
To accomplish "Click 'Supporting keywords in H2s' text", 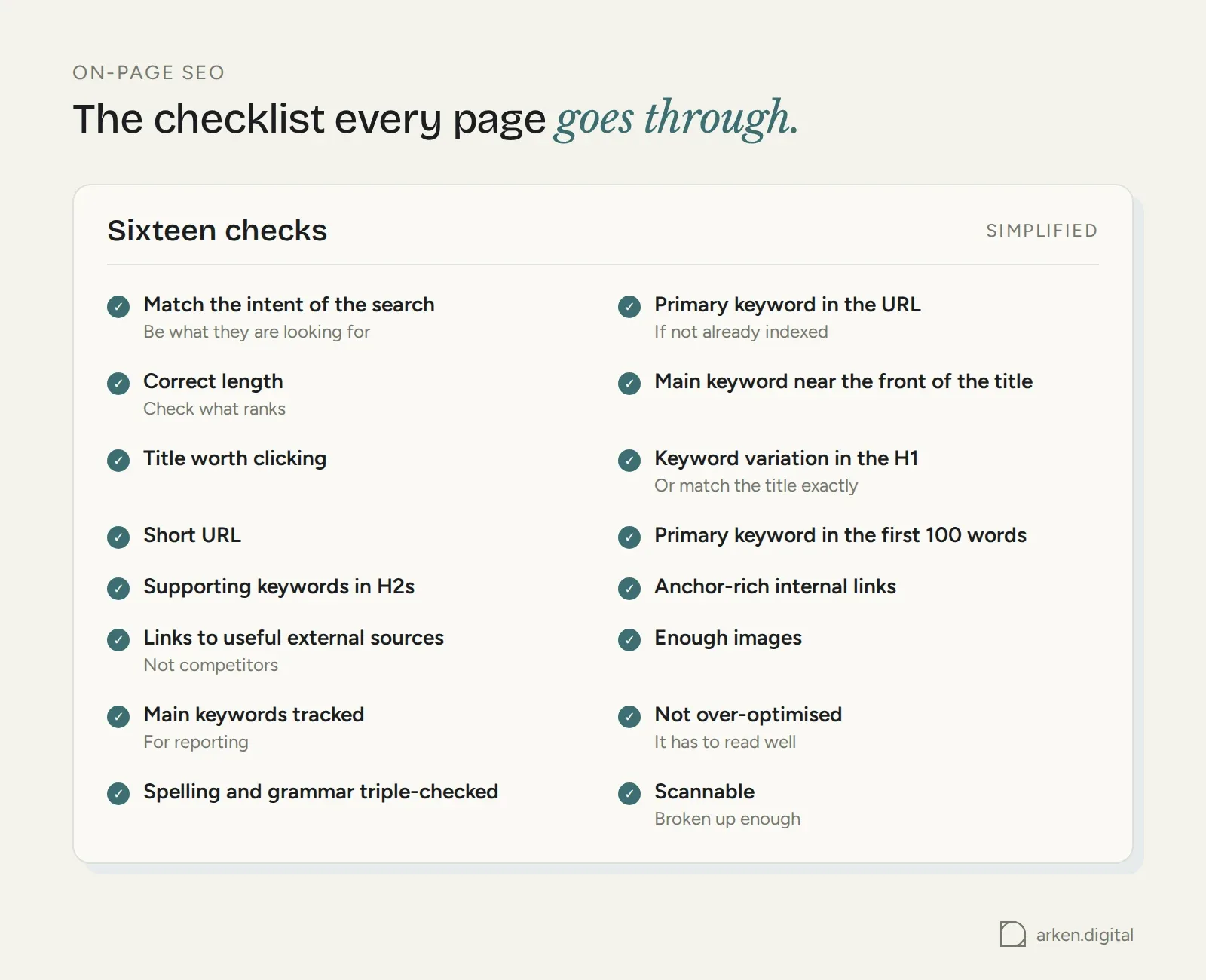I will click(x=279, y=586).
